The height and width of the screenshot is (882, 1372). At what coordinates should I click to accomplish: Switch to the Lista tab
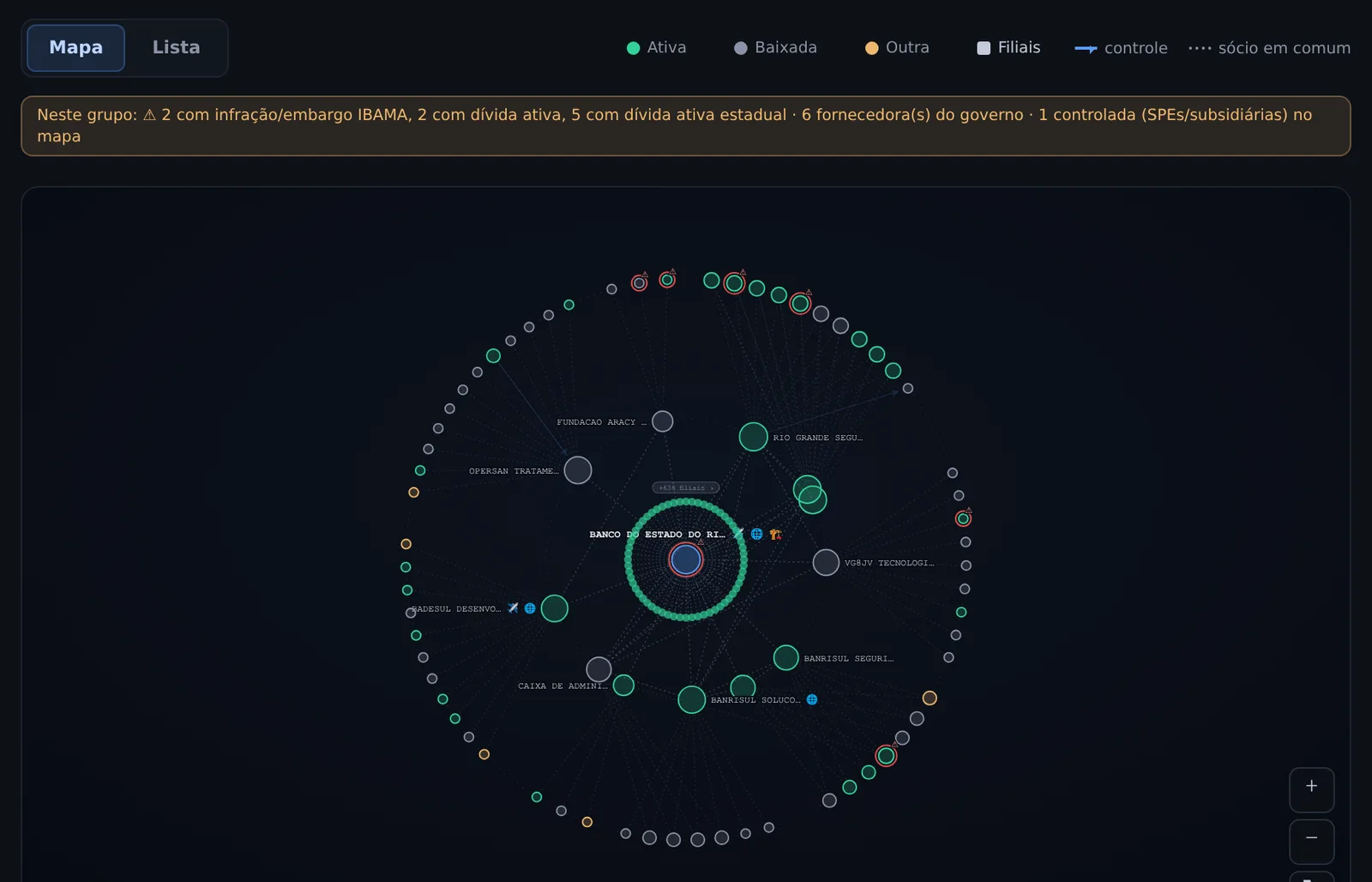pos(176,48)
